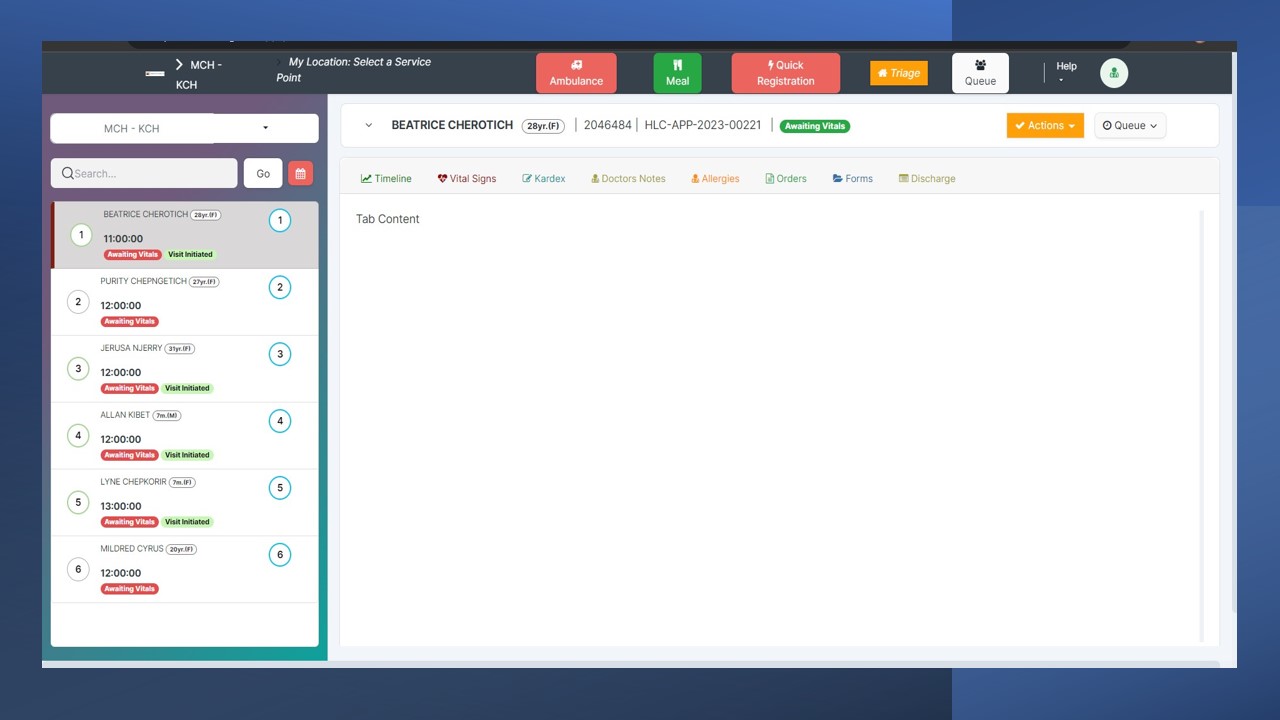Click the green user profile avatar
This screenshot has width=1280, height=720.
pos(1114,73)
